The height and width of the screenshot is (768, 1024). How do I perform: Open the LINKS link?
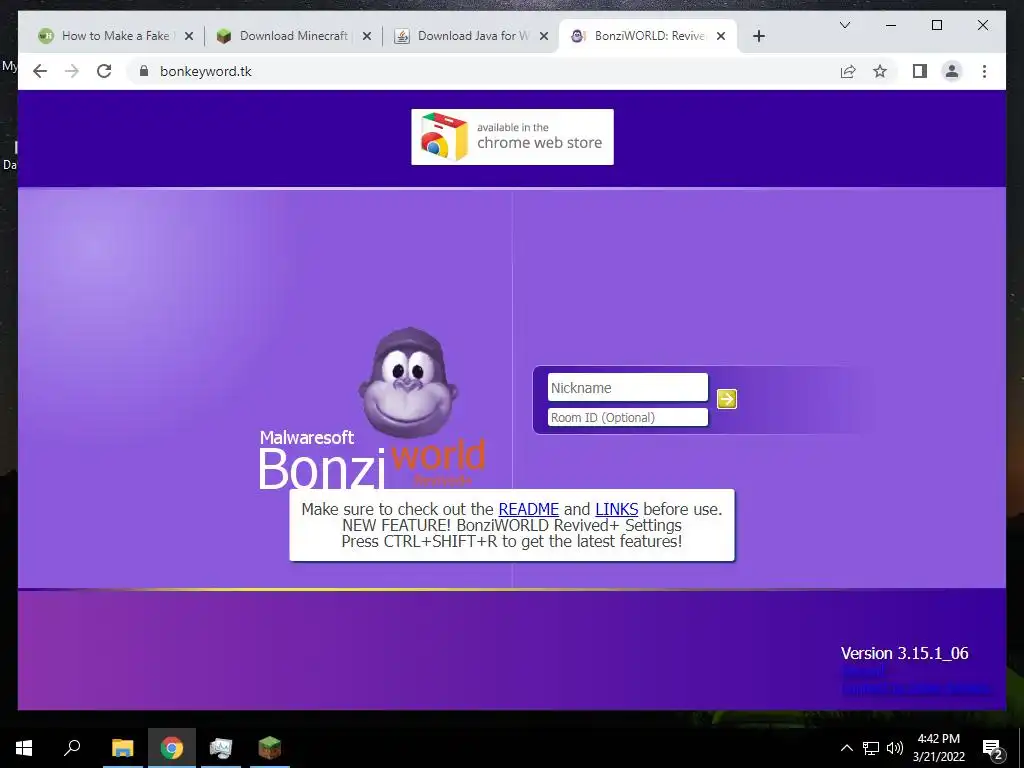point(616,509)
